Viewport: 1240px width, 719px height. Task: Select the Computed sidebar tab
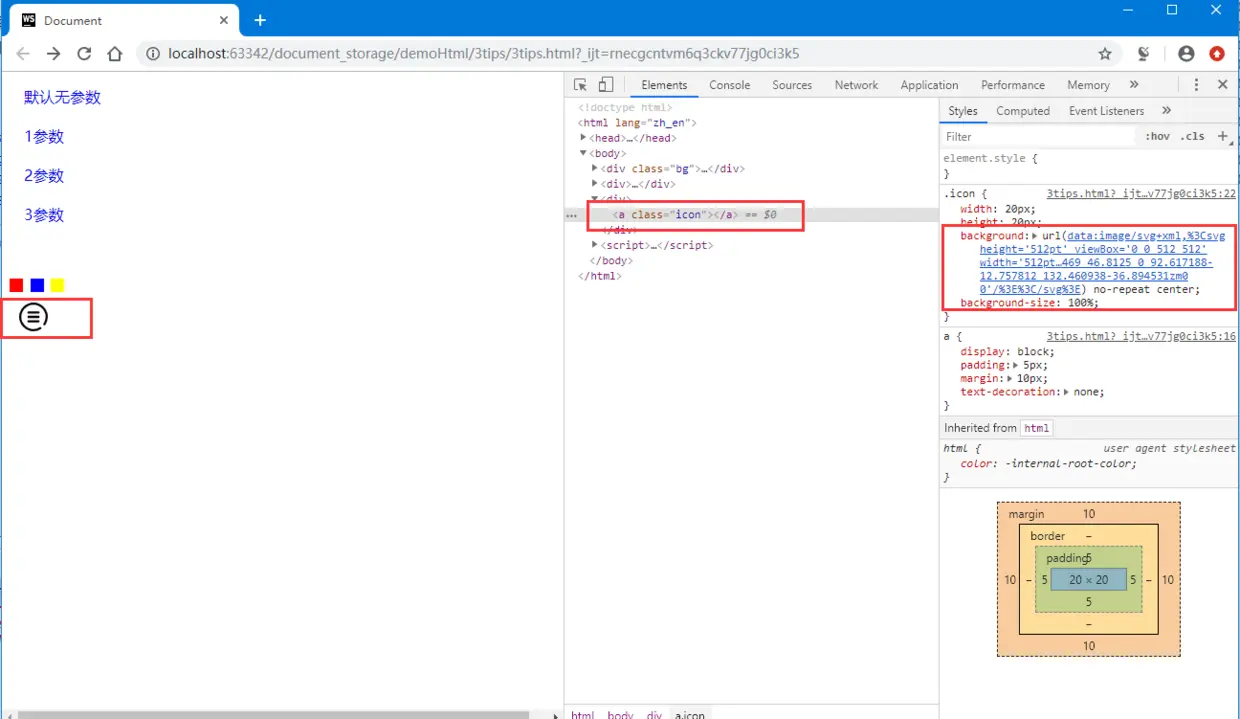coord(1023,111)
